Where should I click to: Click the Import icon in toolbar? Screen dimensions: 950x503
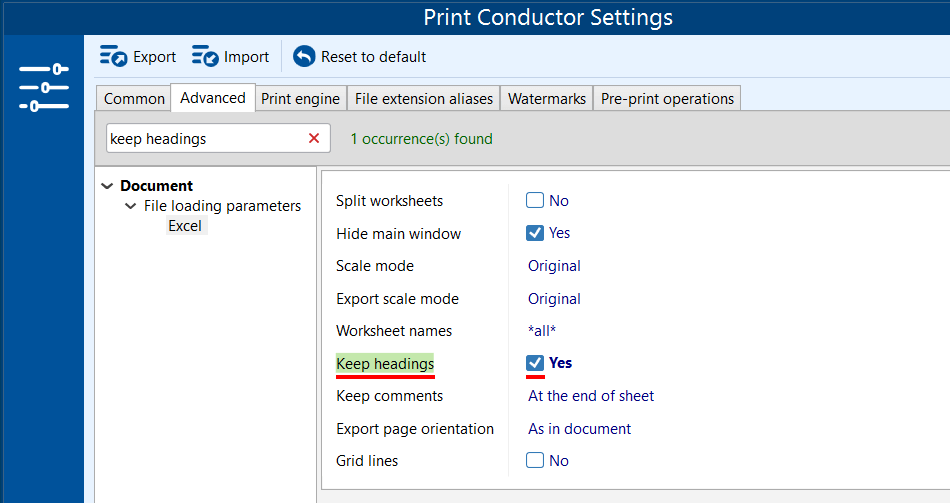click(x=205, y=57)
